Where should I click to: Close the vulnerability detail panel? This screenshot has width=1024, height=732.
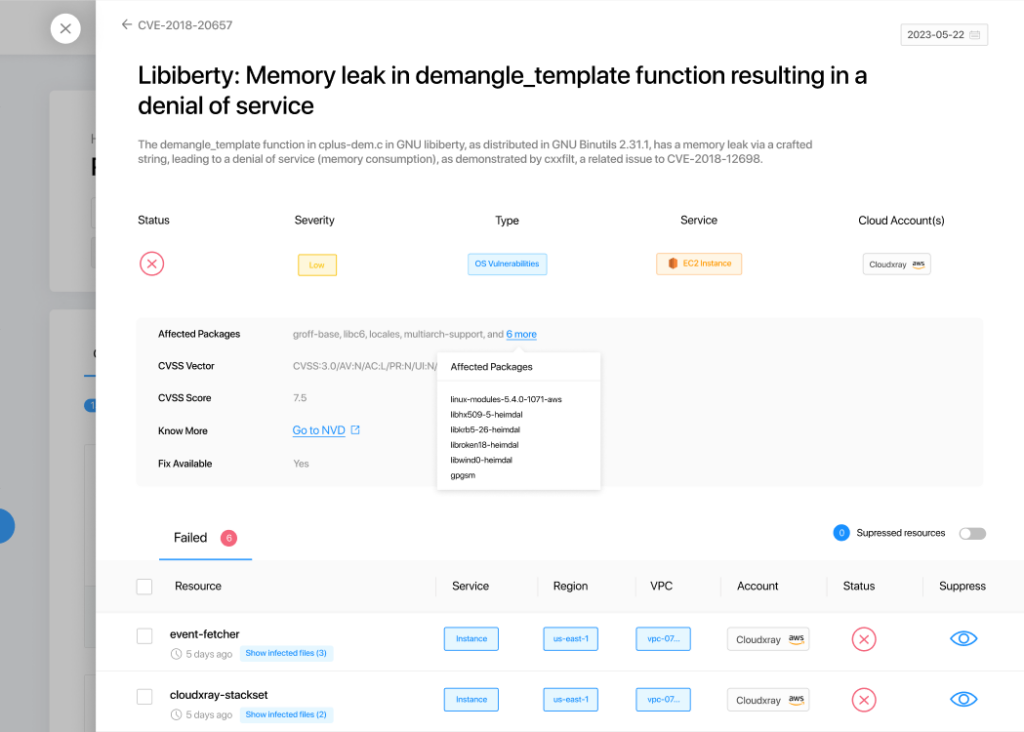click(x=65, y=29)
